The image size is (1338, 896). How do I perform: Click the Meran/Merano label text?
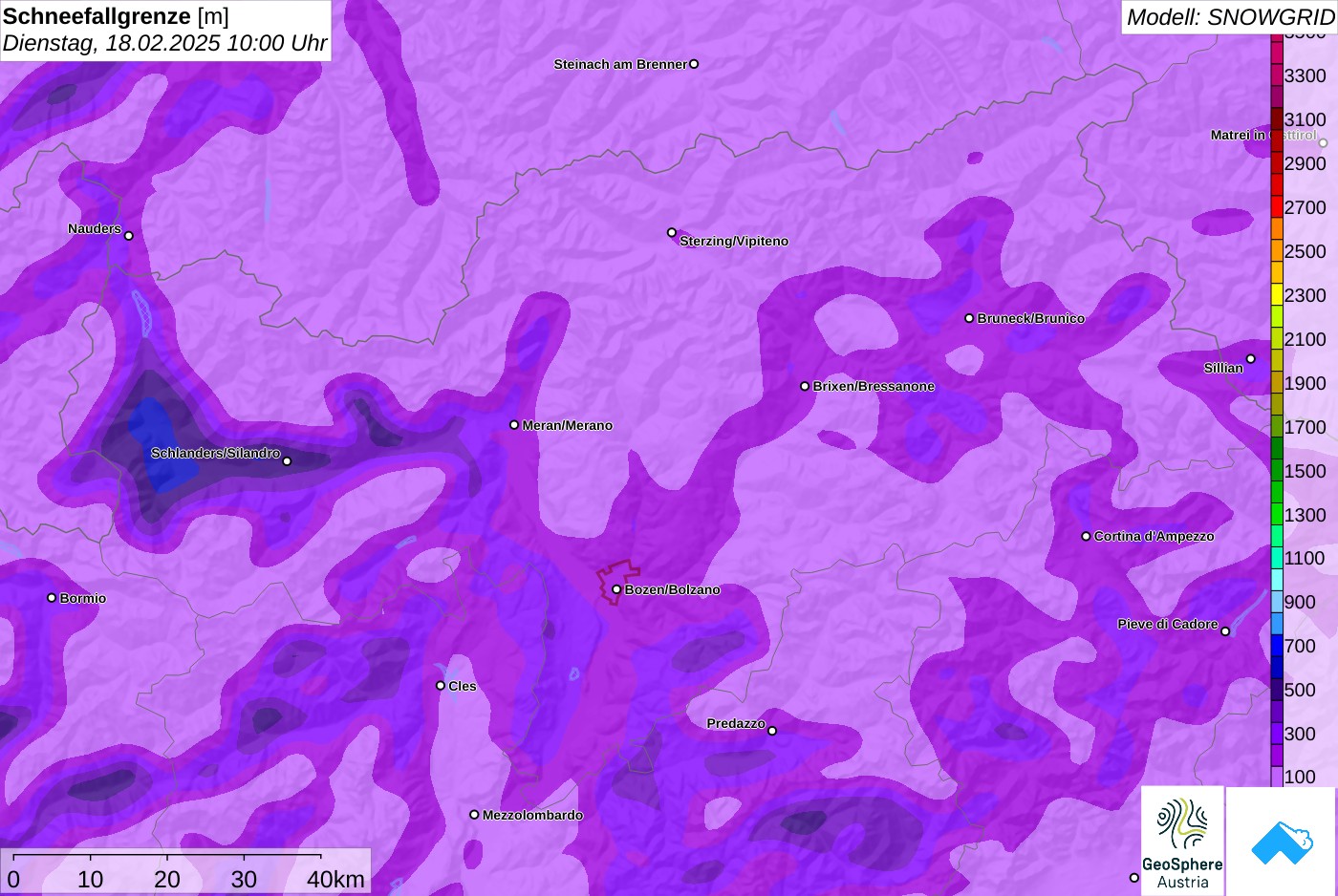point(568,425)
